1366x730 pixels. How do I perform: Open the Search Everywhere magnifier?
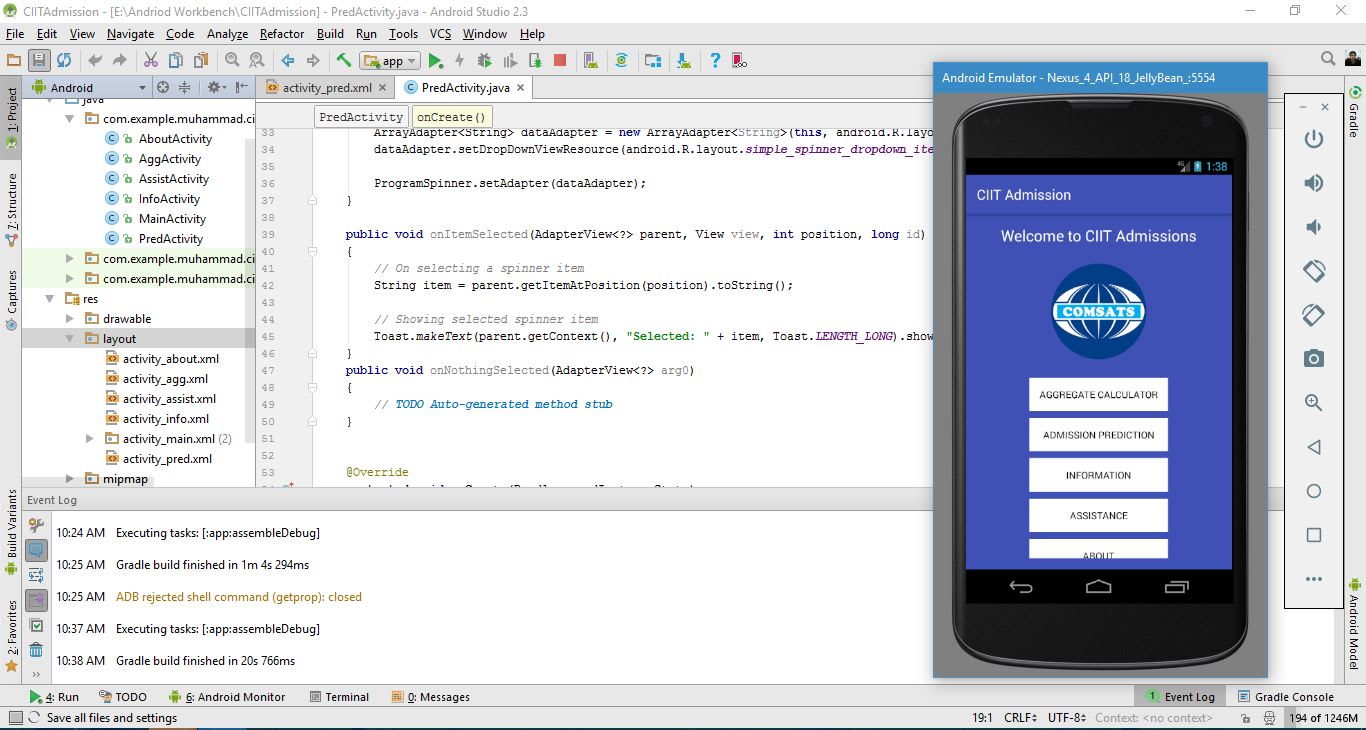1328,60
